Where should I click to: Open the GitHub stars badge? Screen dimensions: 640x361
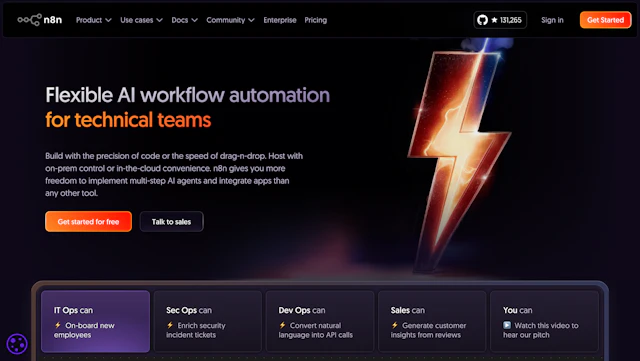pos(500,20)
